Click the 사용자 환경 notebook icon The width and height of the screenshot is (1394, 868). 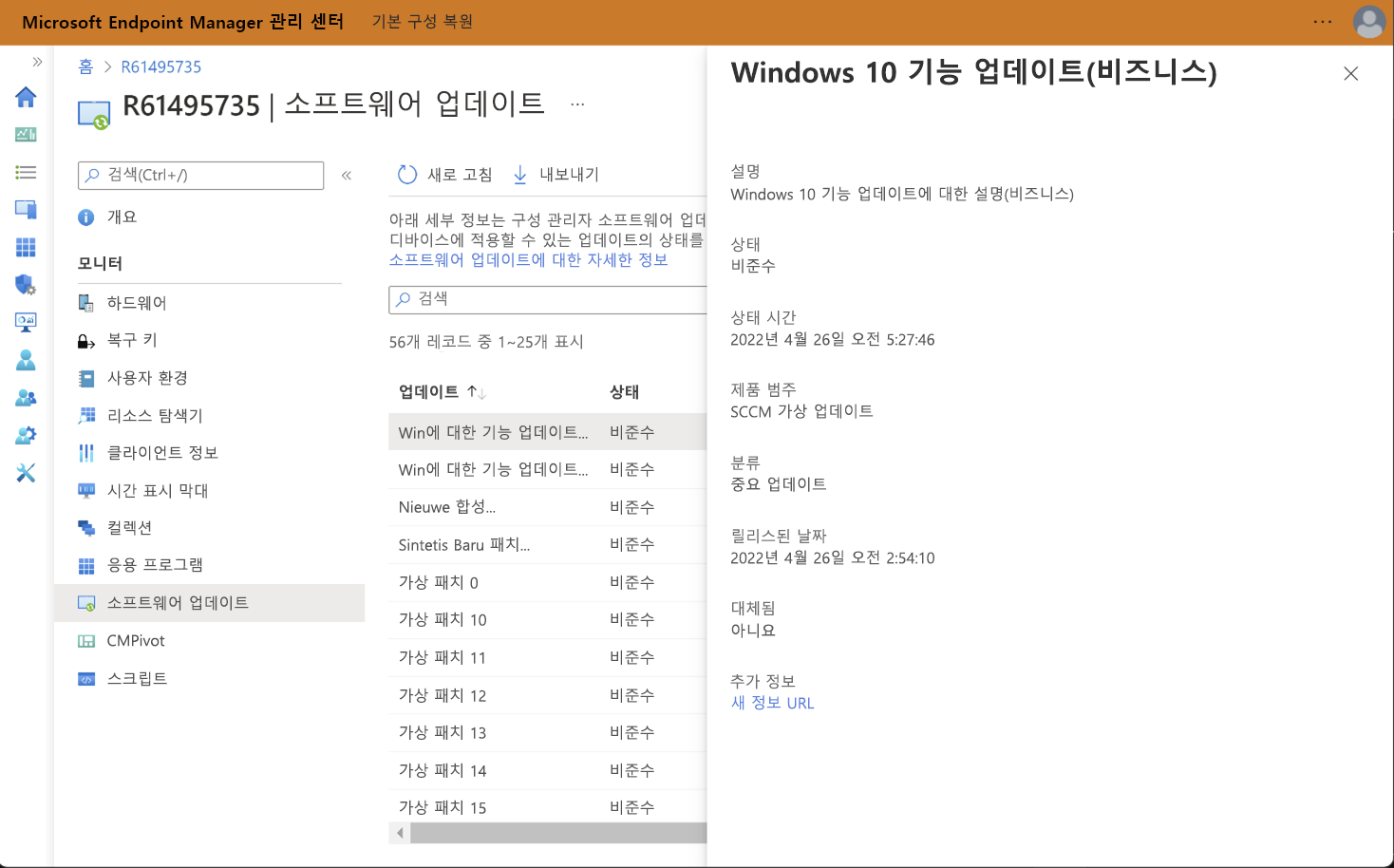pyautogui.click(x=86, y=379)
